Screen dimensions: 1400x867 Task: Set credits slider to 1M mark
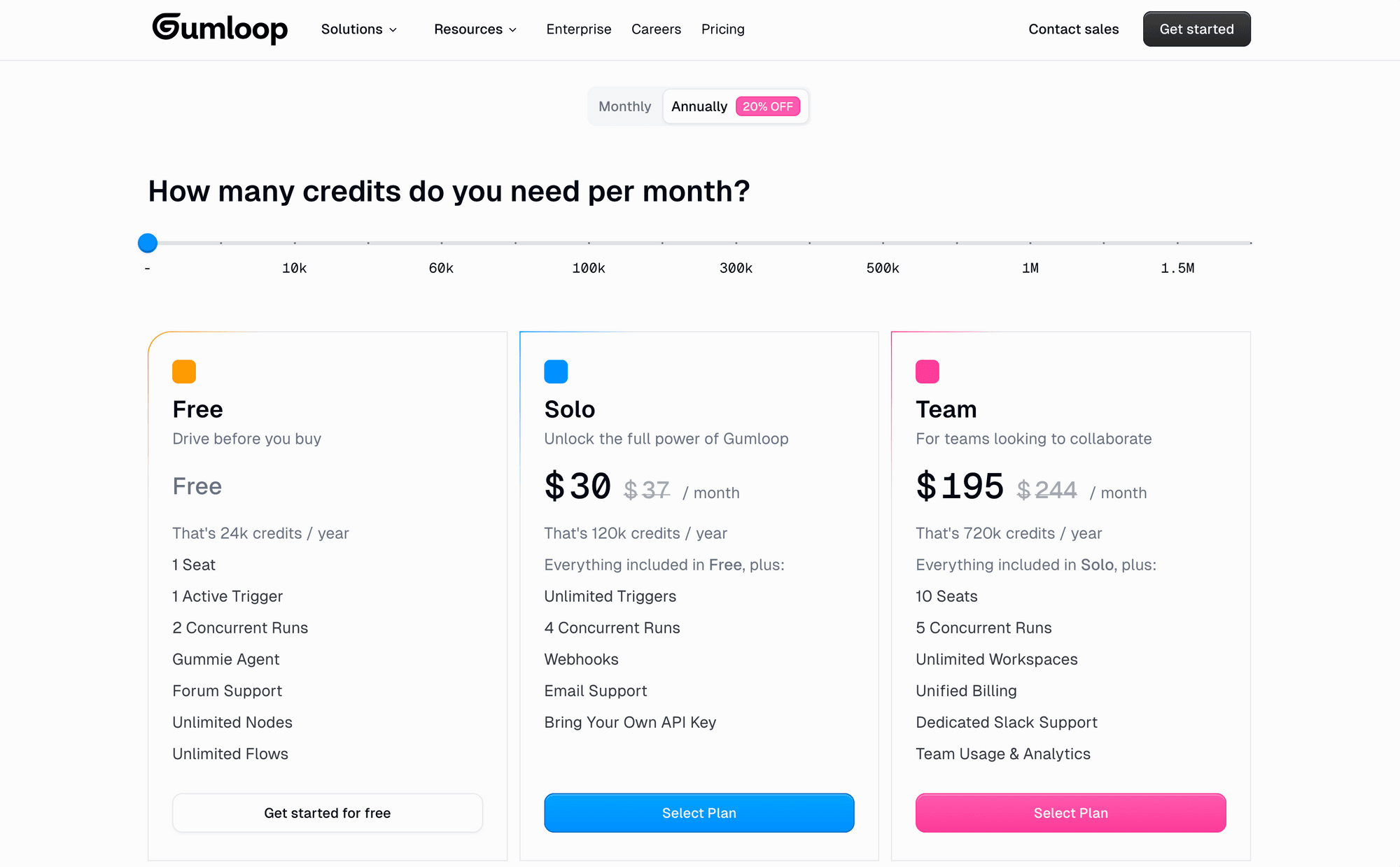(1030, 243)
